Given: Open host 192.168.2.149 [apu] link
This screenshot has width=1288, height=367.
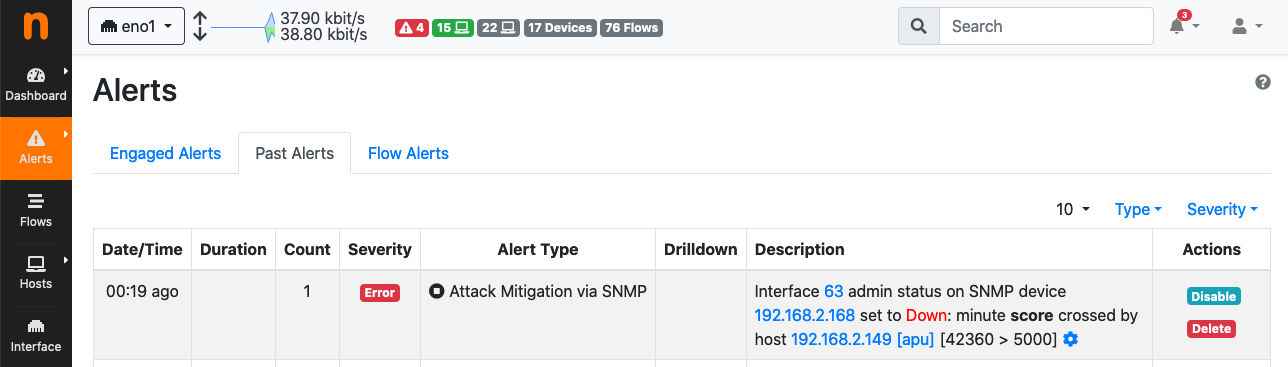Looking at the screenshot, I should (x=862, y=340).
